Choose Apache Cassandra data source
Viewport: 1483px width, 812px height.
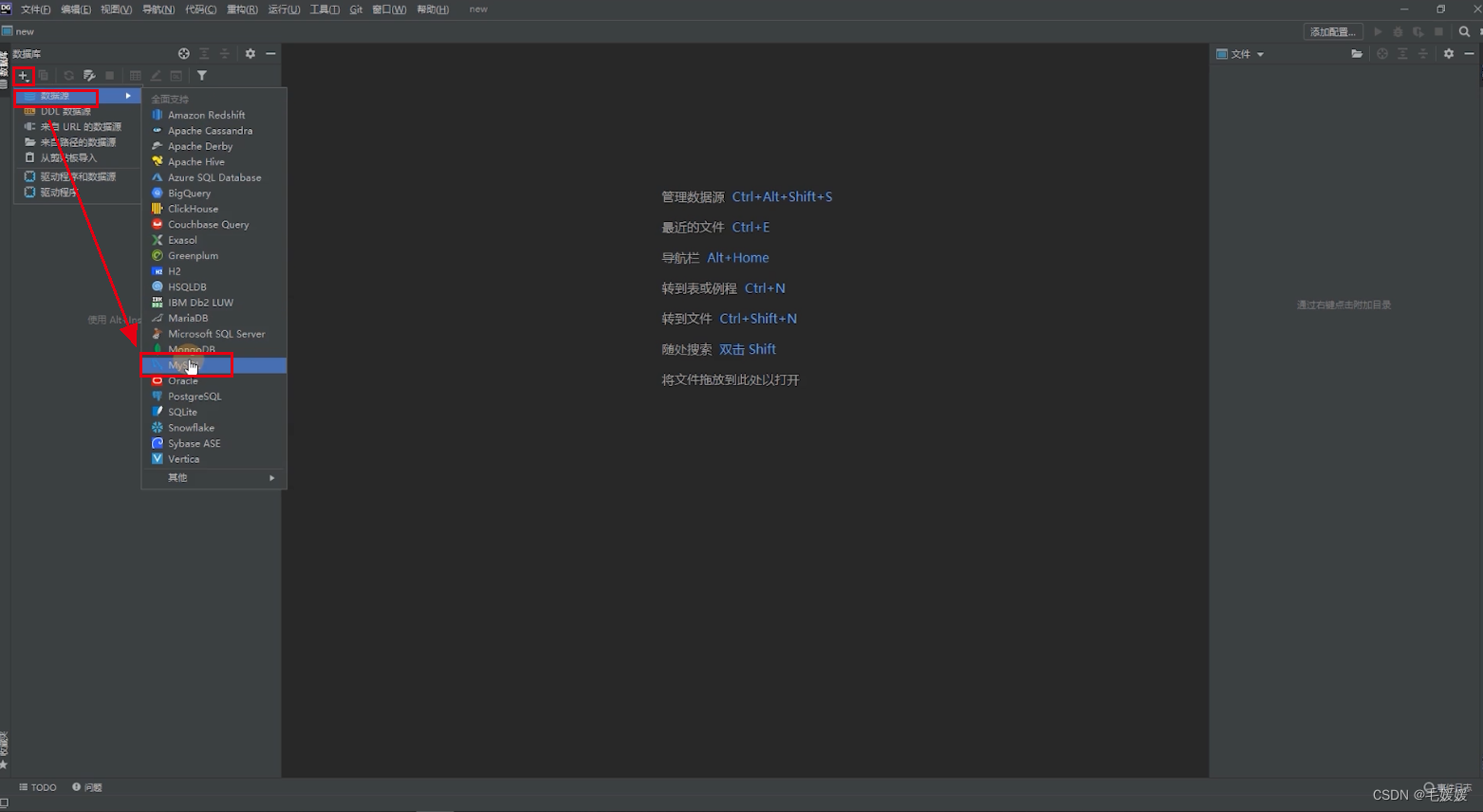click(214, 131)
